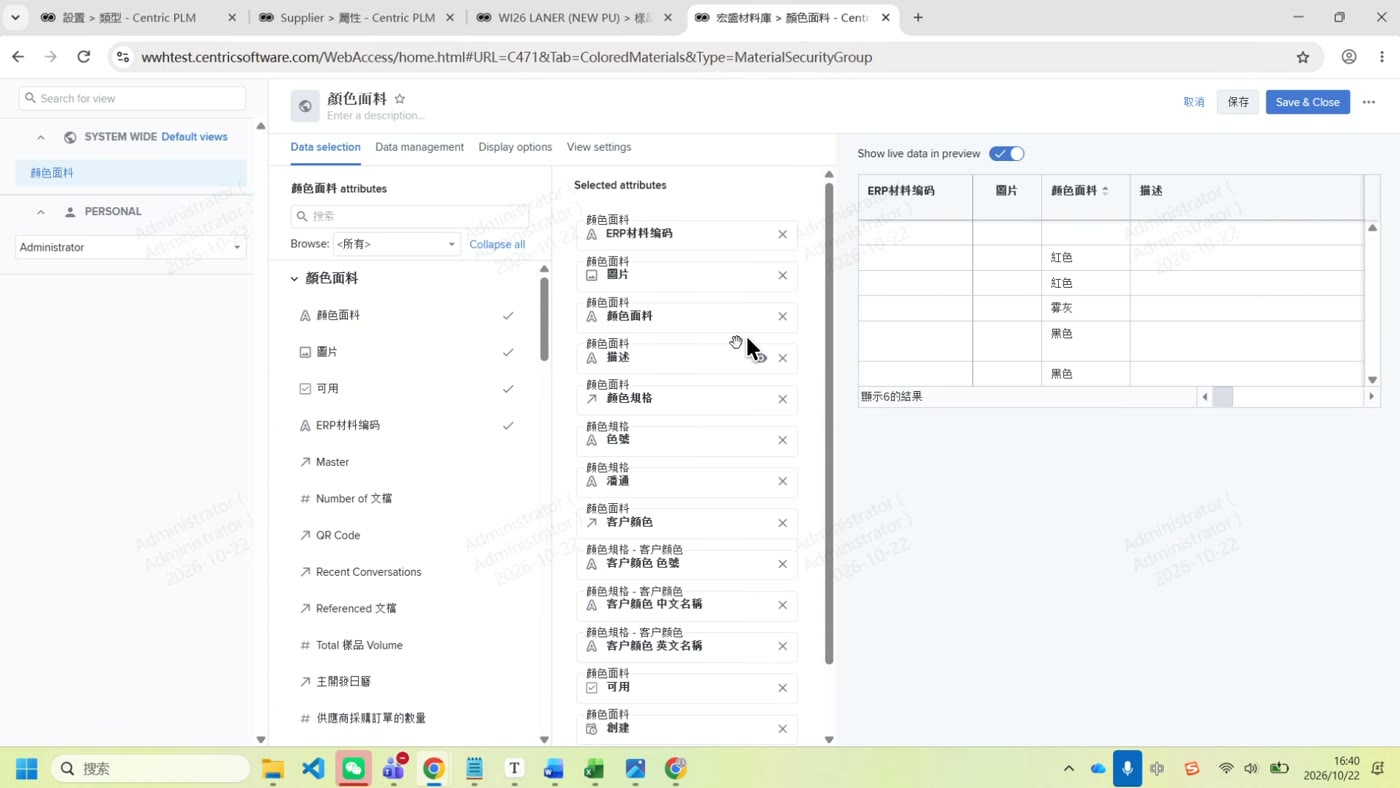Click the Collapse all link
This screenshot has width=1400, height=788.
(497, 244)
